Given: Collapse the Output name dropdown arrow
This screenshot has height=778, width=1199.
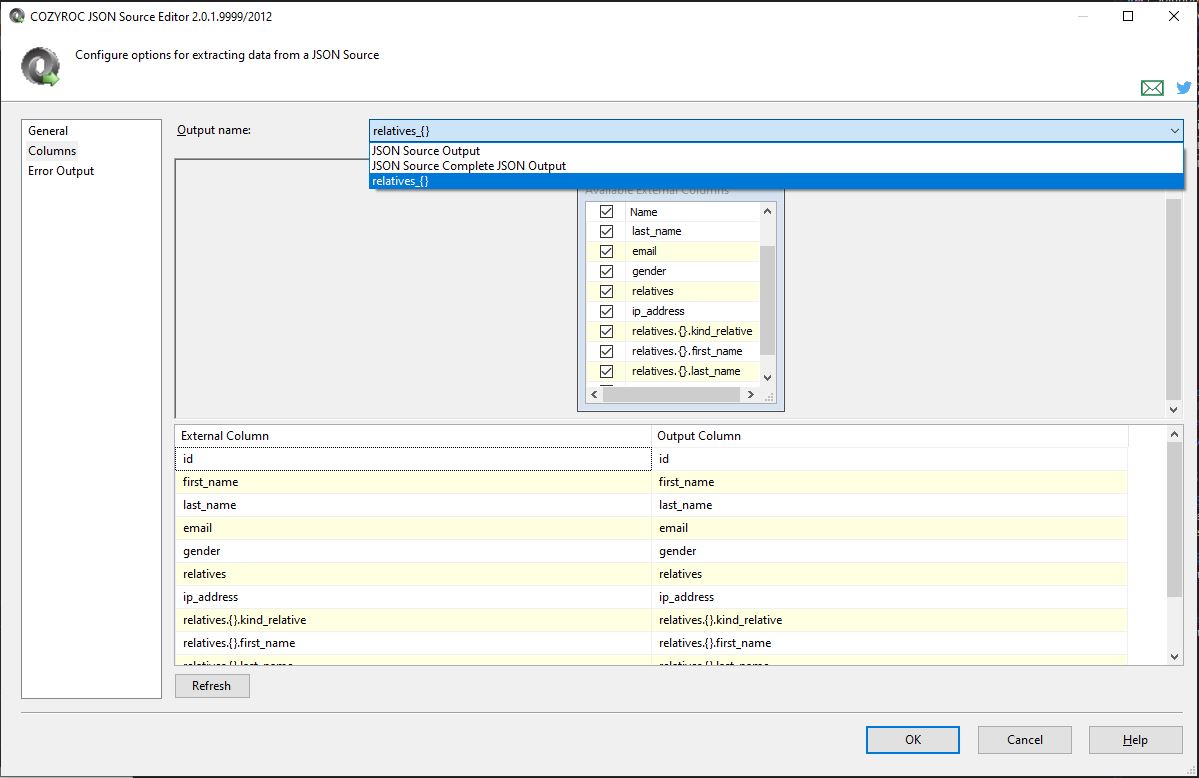Looking at the screenshot, I should (x=1175, y=131).
